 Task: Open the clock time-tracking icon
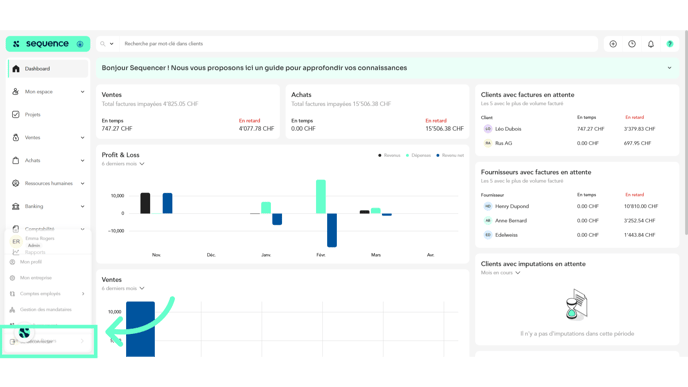(632, 44)
